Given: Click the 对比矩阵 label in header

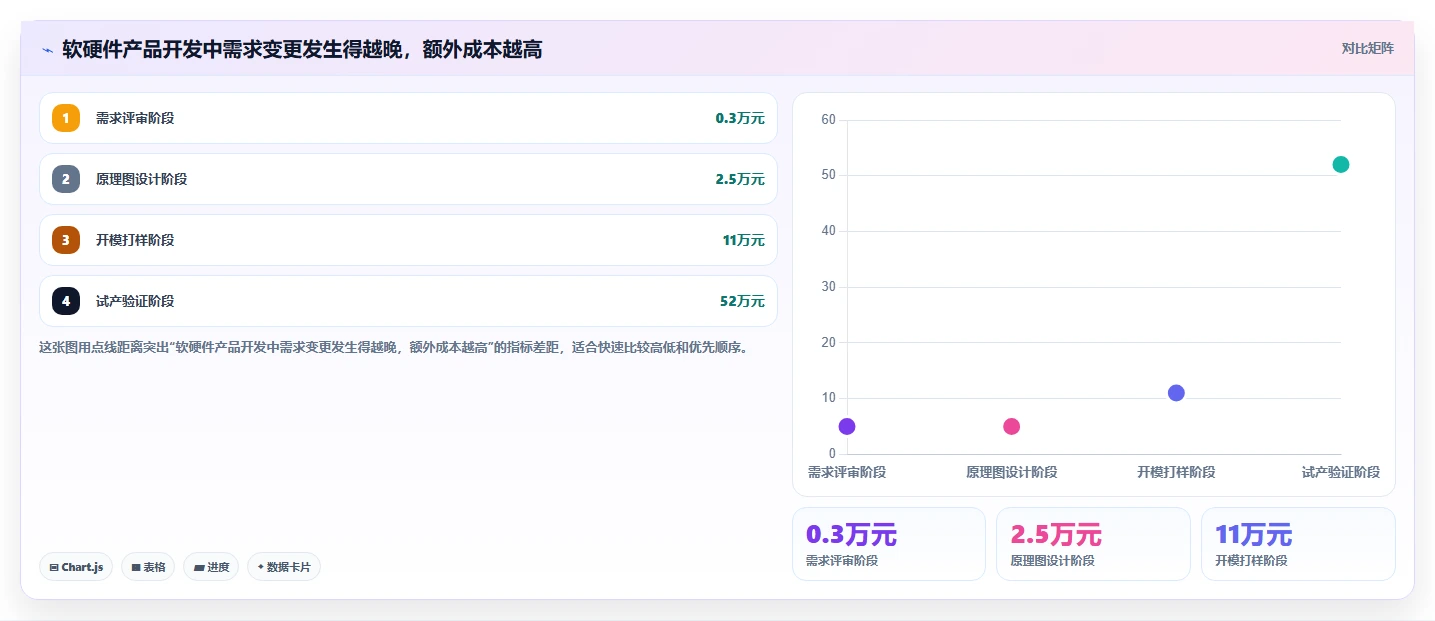Looking at the screenshot, I should click(x=1367, y=48).
